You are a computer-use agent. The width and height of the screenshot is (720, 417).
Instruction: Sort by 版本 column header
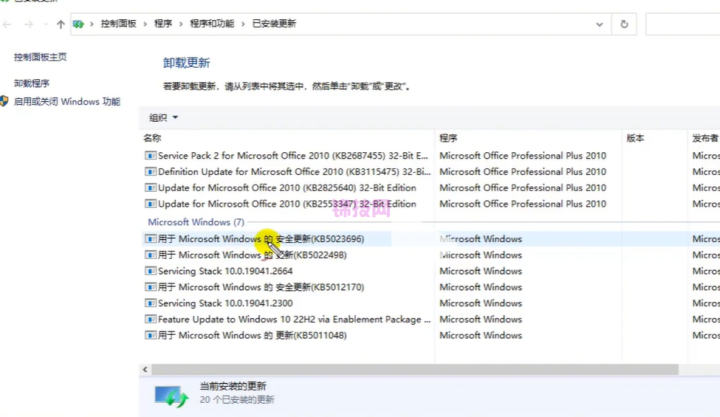(636, 138)
